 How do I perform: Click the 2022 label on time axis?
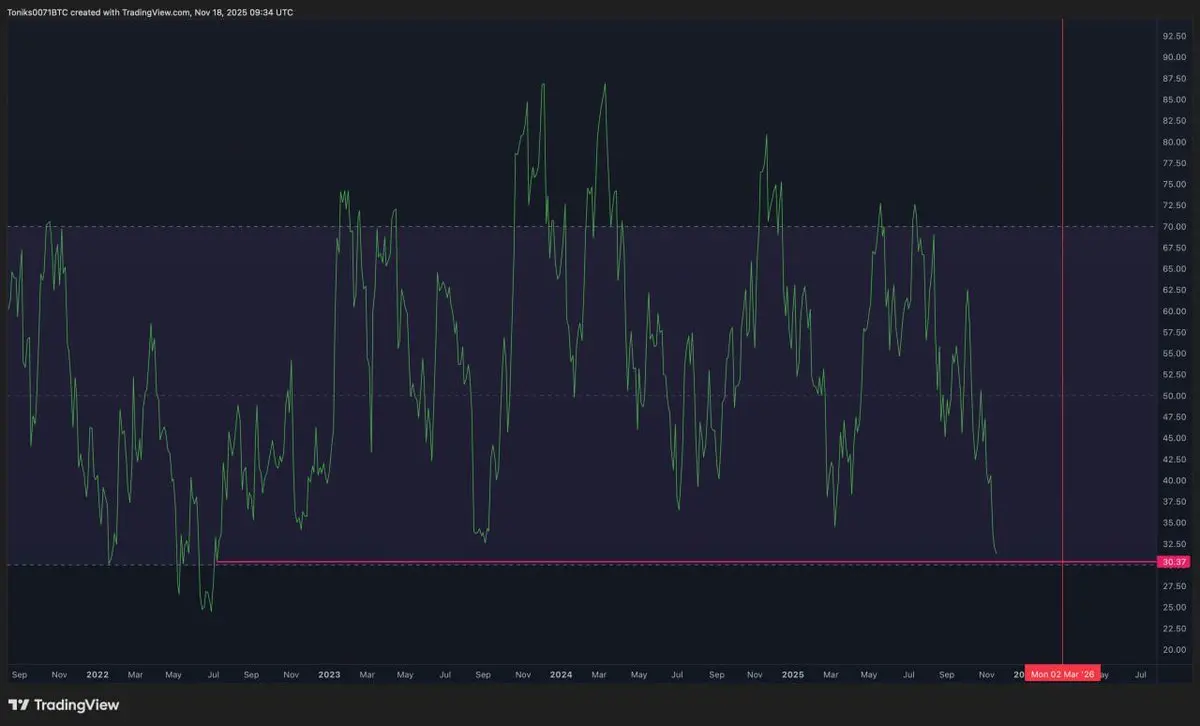(x=97, y=675)
